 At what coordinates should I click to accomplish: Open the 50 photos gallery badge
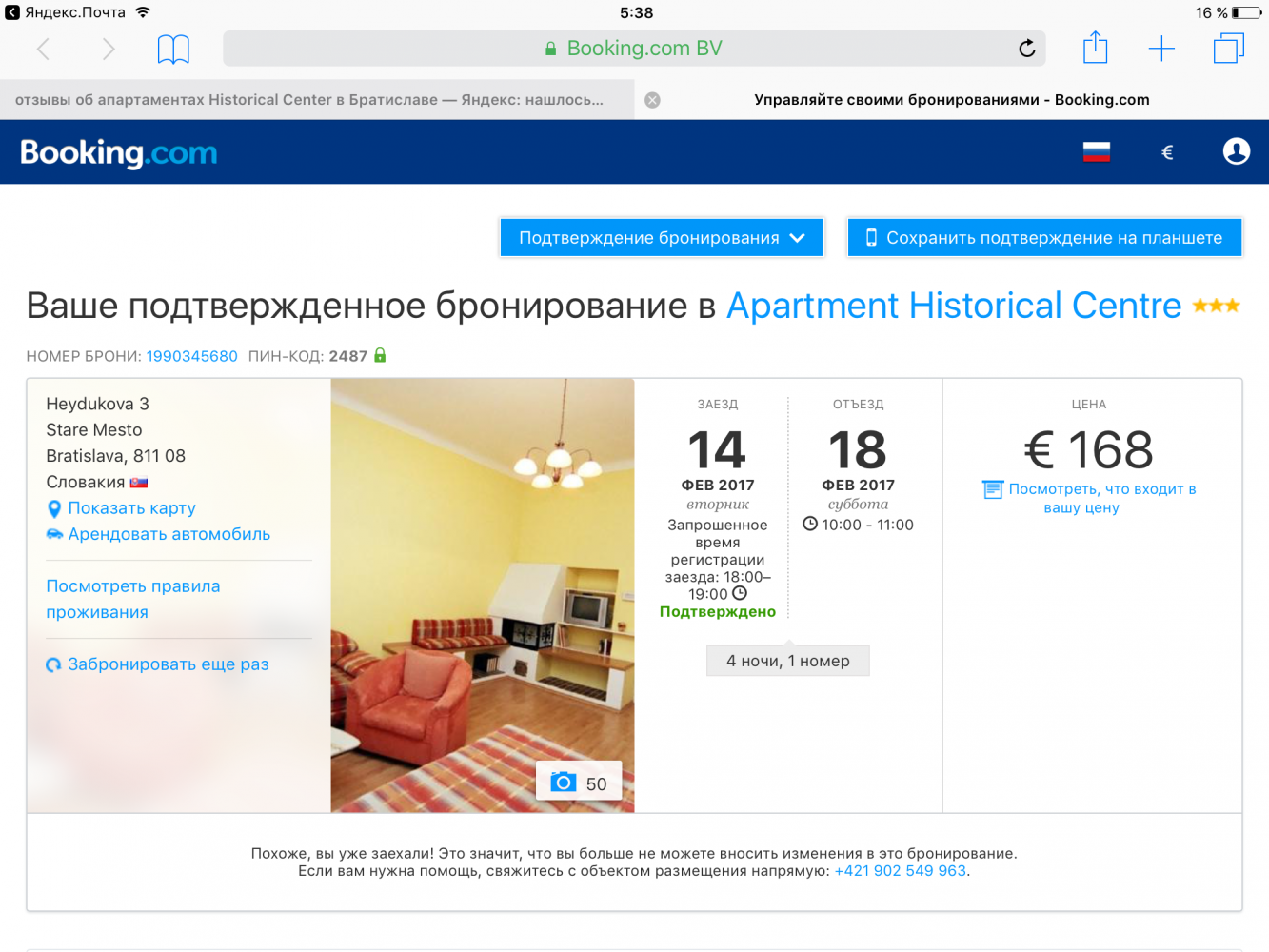point(579,783)
